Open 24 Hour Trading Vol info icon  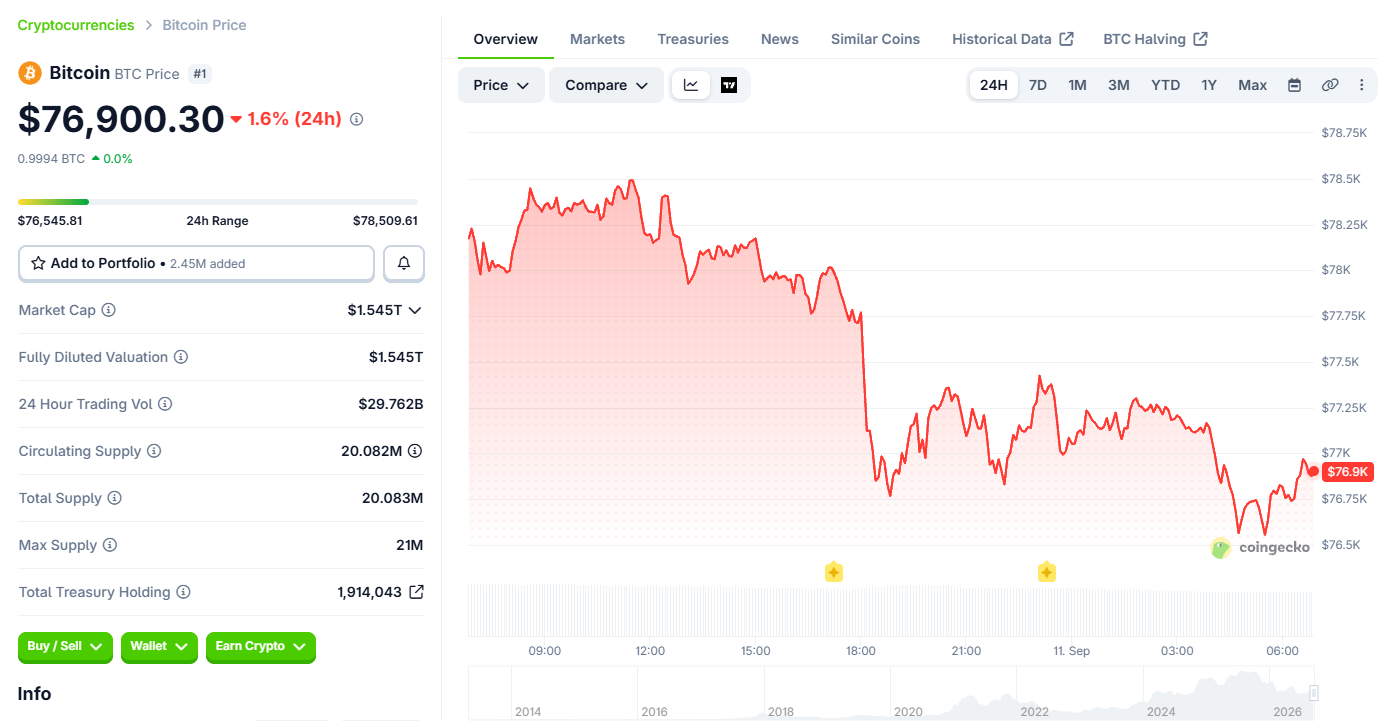165,404
